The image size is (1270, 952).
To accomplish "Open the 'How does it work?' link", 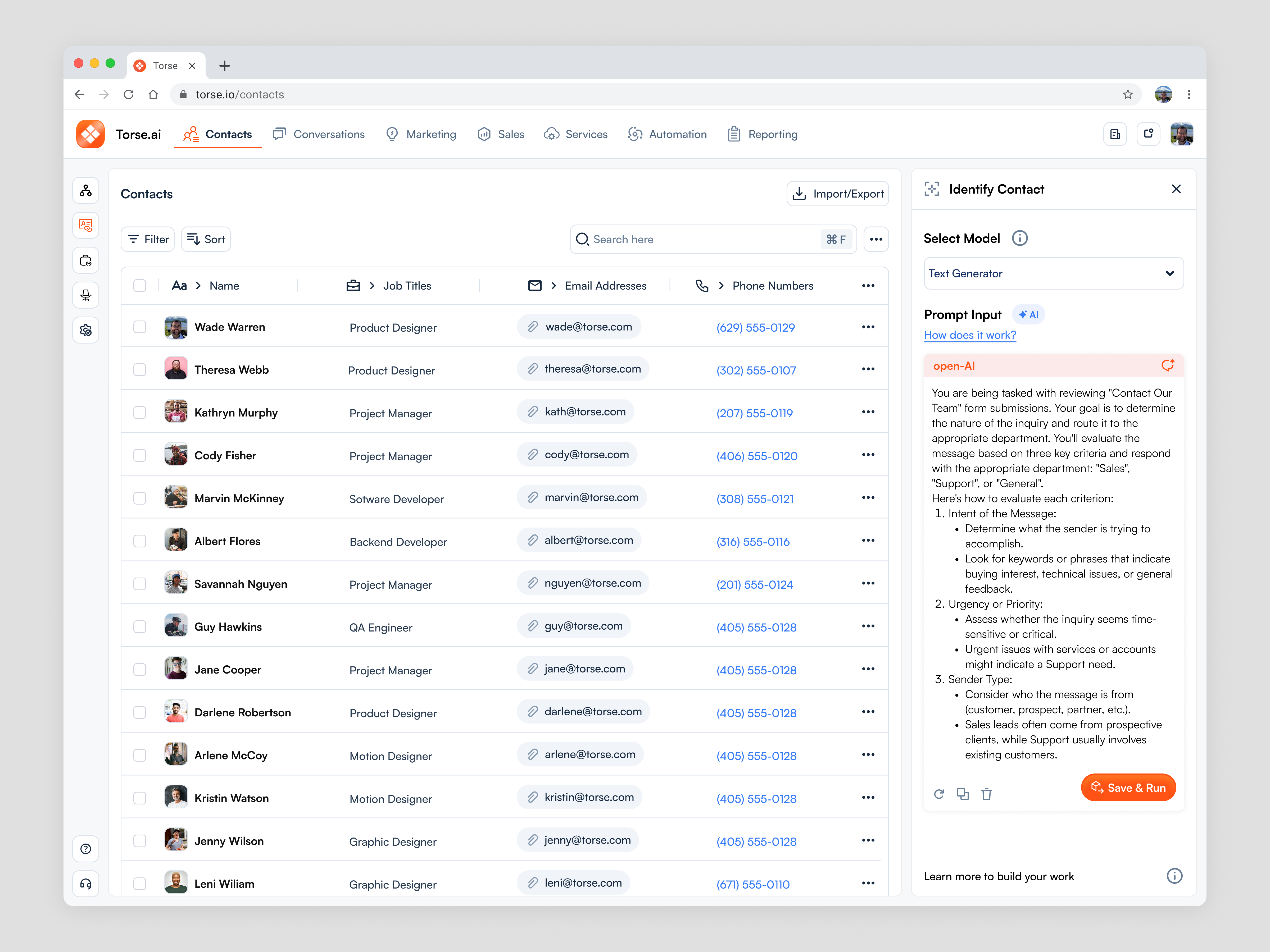I will click(970, 335).
